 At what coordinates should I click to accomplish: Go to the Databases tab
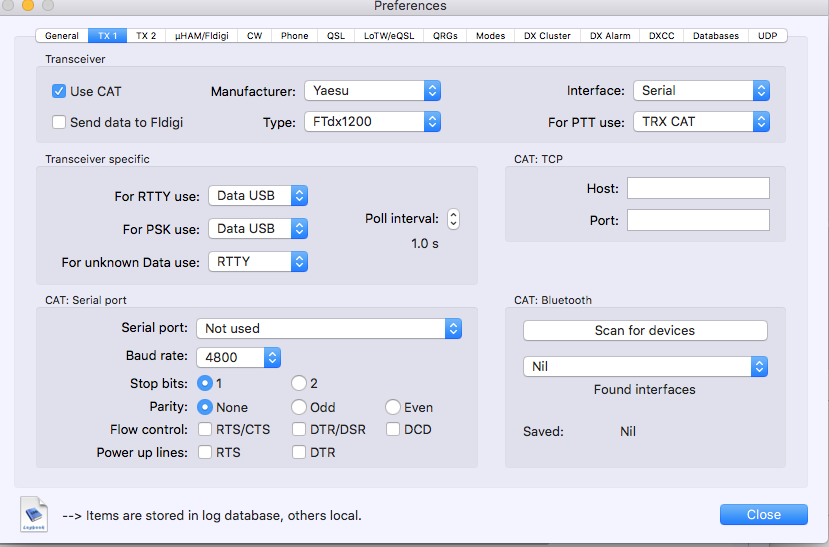(x=716, y=36)
